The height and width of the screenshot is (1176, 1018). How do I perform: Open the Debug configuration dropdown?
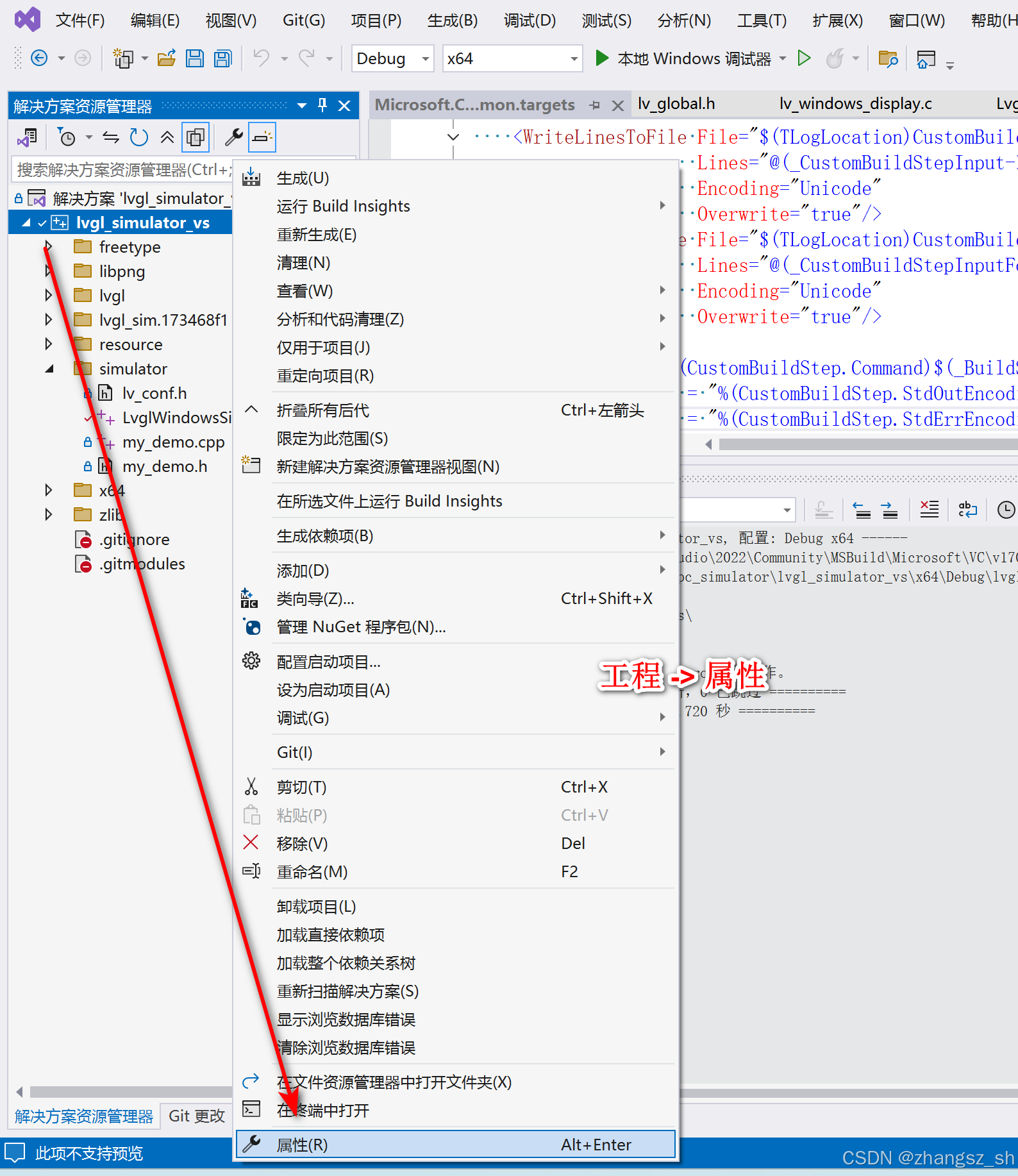(392, 59)
